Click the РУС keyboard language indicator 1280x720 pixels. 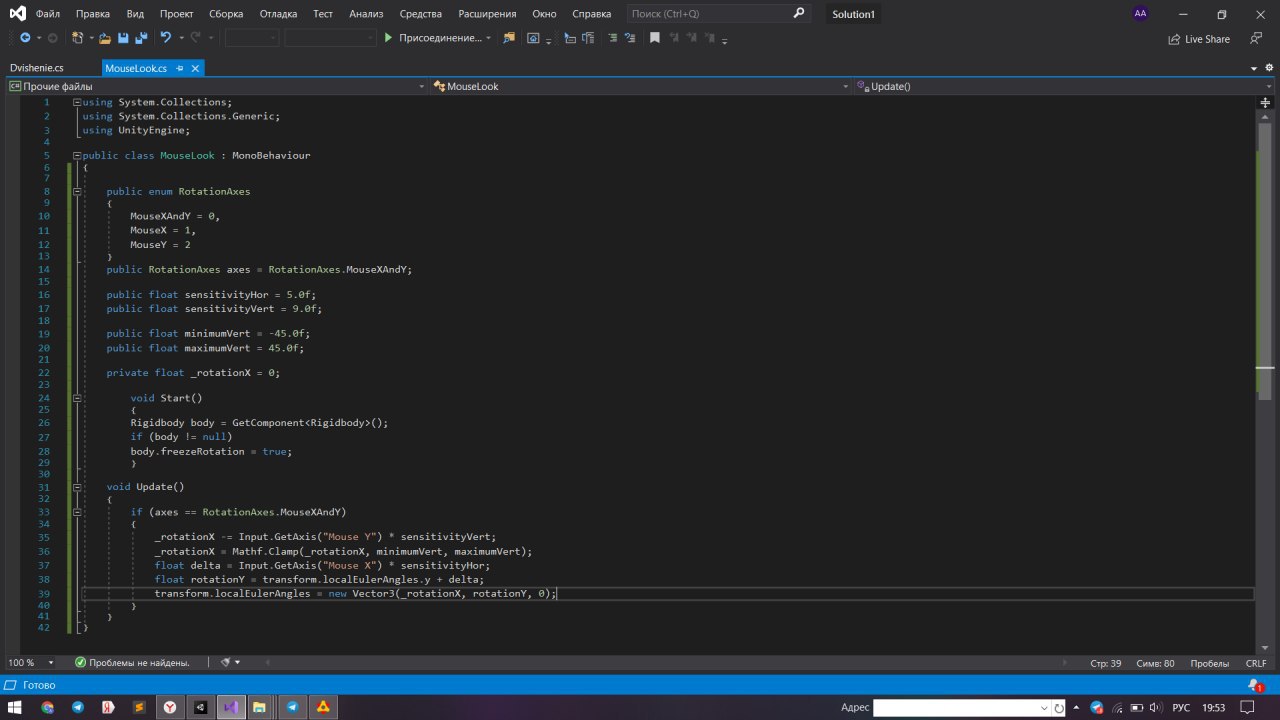click(1181, 707)
